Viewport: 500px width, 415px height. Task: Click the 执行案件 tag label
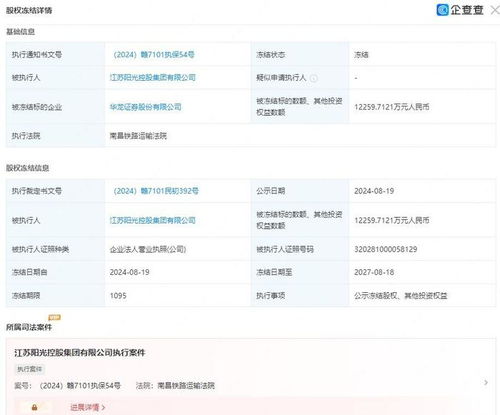tap(30, 369)
